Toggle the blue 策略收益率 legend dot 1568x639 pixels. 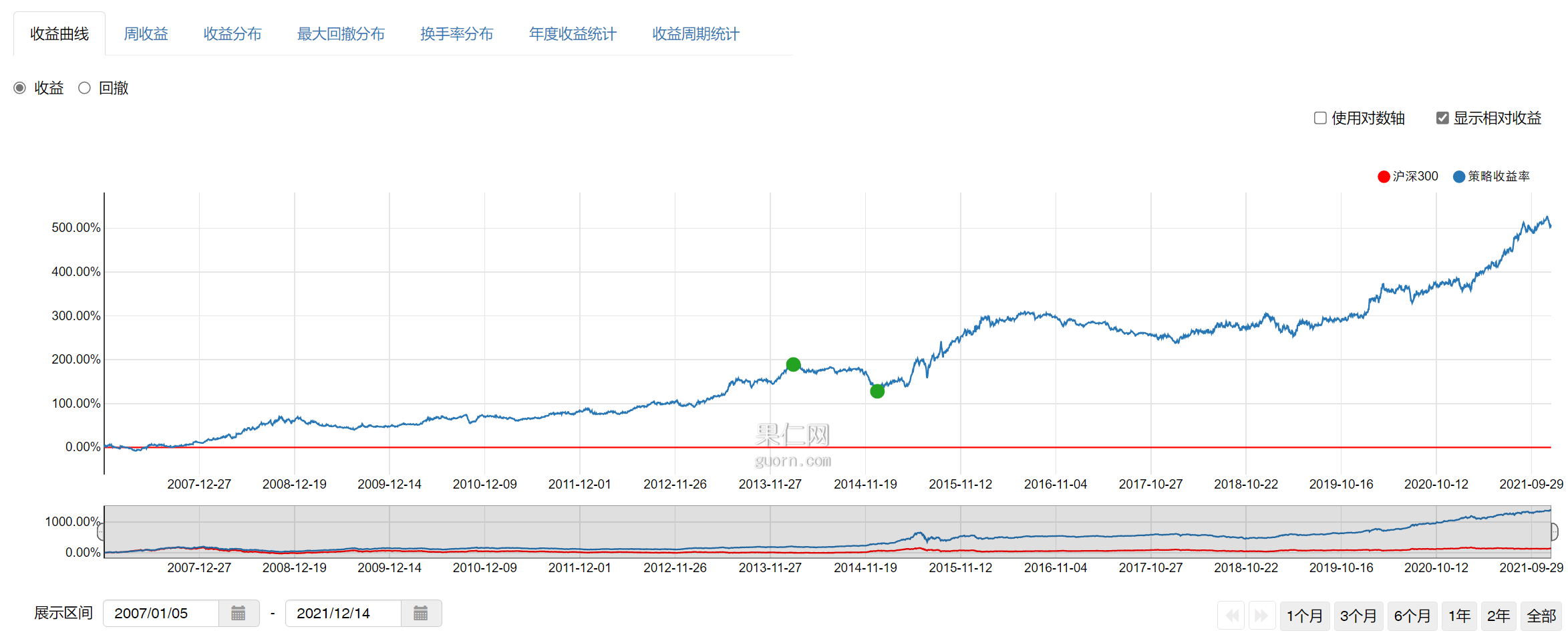click(x=1459, y=176)
